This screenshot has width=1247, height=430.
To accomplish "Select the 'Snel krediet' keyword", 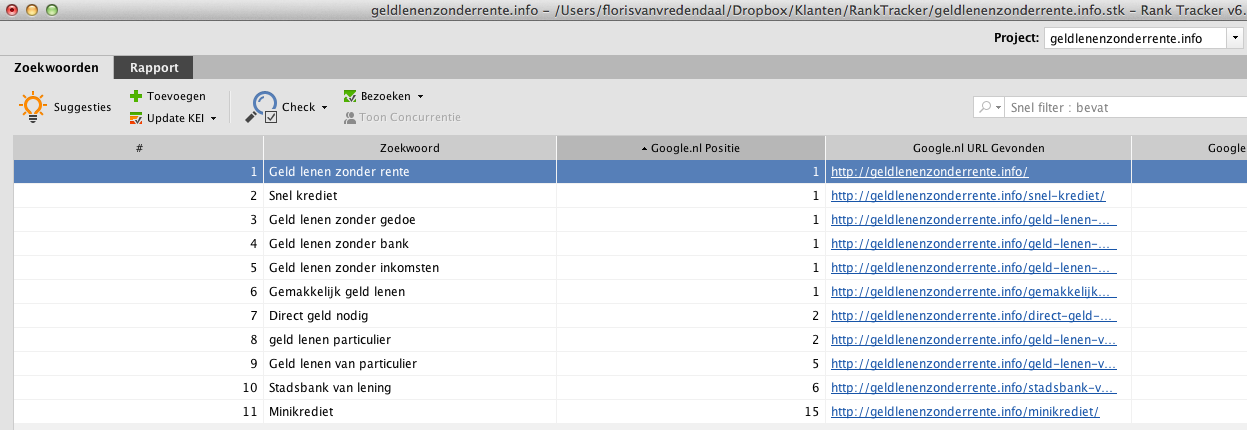I will pos(303,196).
